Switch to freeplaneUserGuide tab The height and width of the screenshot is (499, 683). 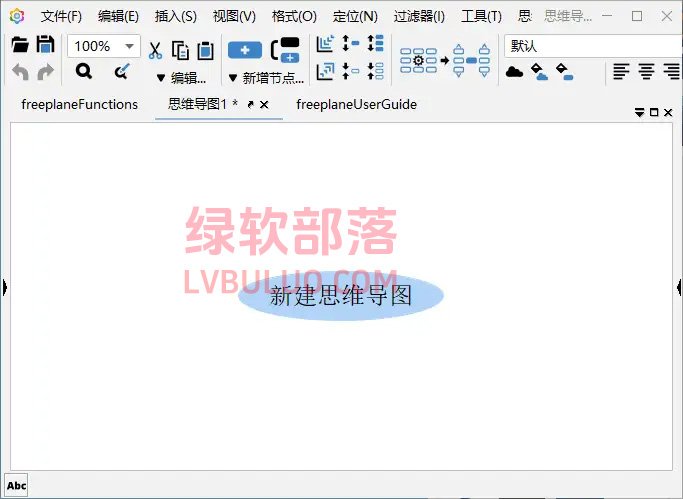[x=356, y=105]
